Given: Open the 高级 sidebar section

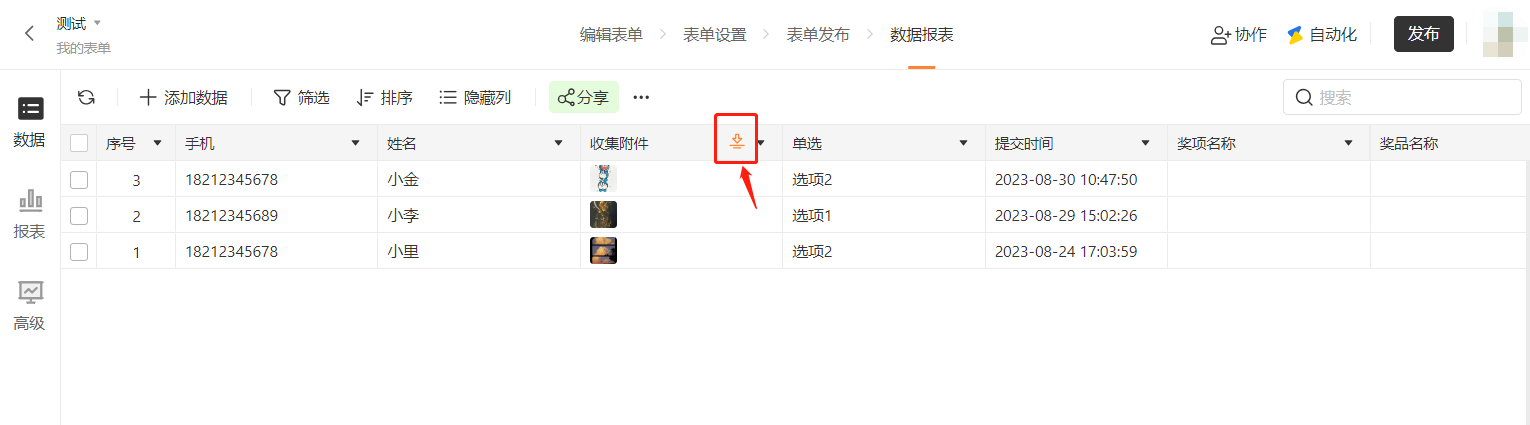Looking at the screenshot, I should click(x=30, y=306).
